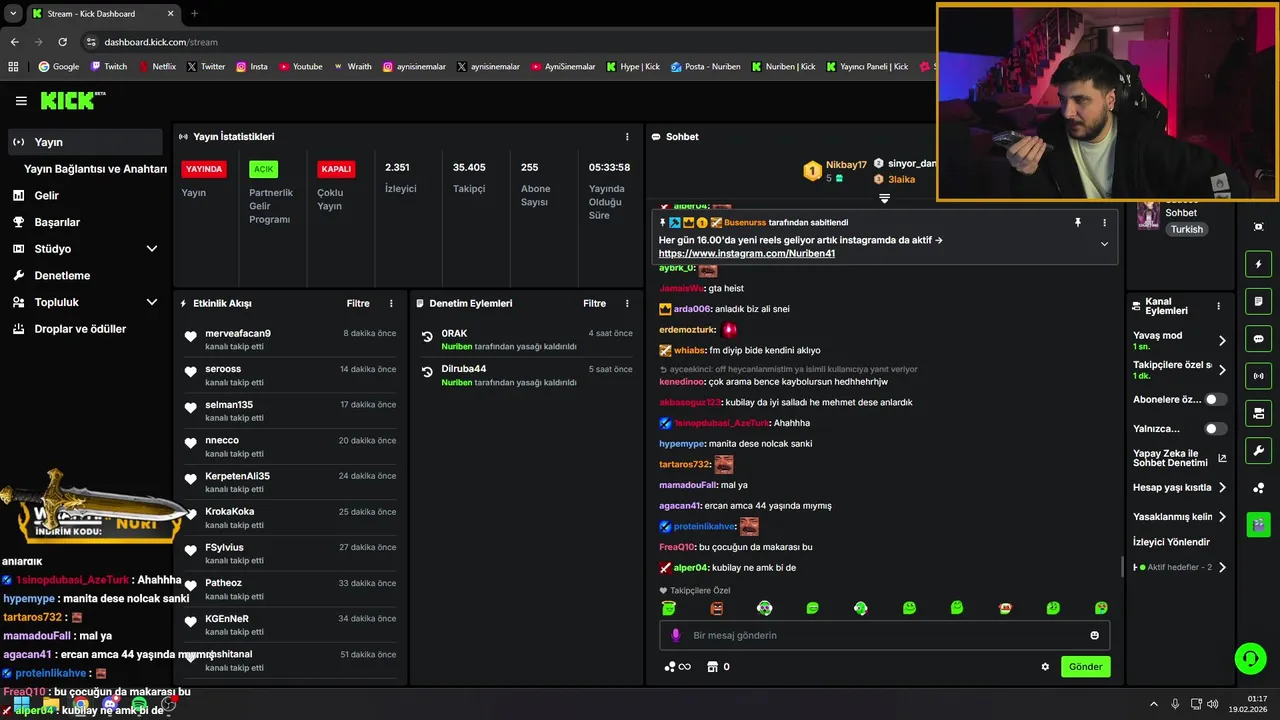1280x720 pixels.
Task: Open Yavaş mod settings arrow
Action: [x=1221, y=341]
